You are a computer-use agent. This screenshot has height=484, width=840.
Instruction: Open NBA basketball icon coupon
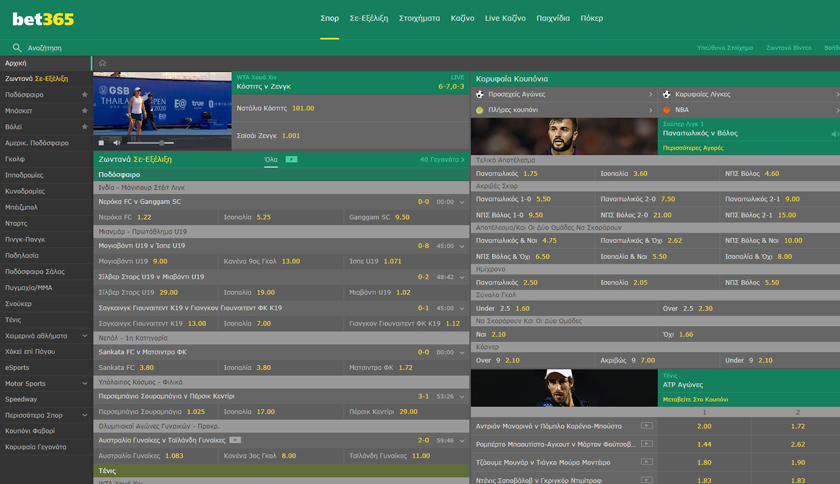click(x=666, y=110)
